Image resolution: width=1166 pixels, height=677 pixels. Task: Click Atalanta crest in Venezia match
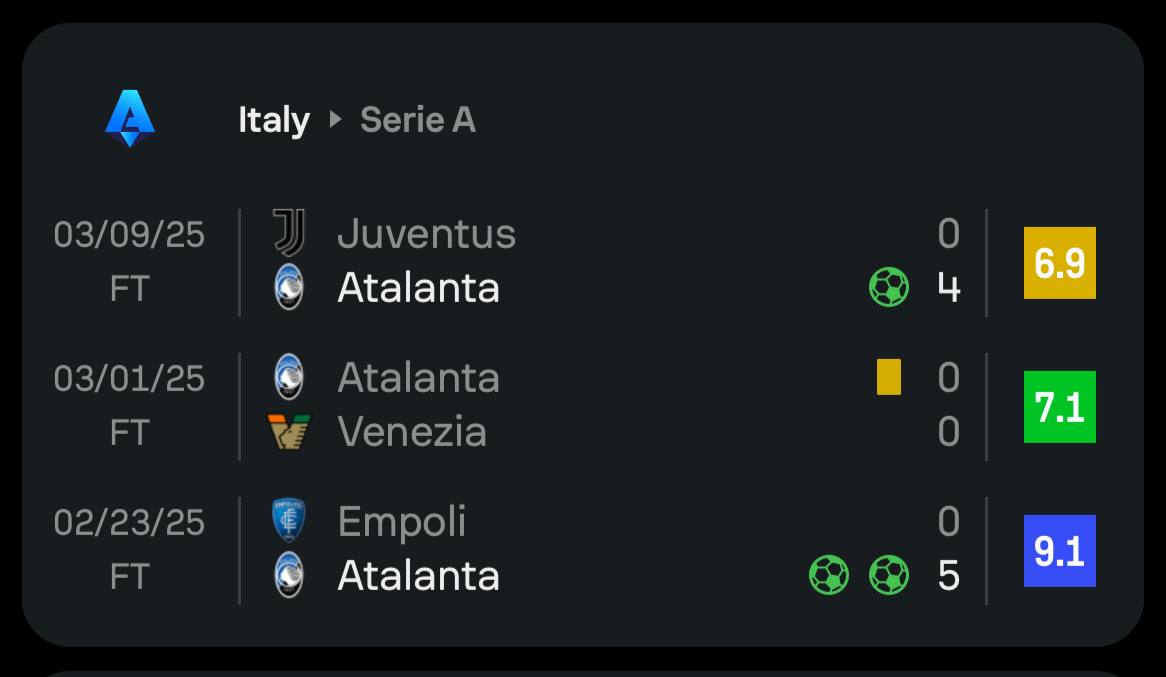pyautogui.click(x=289, y=377)
